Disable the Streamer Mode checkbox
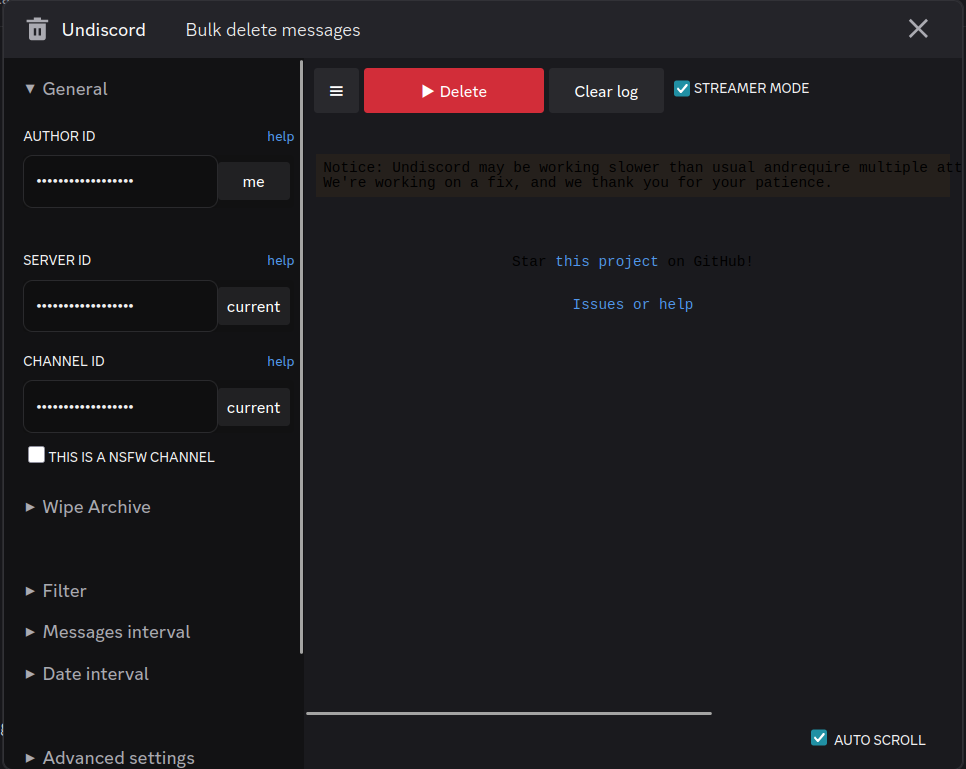 pos(681,89)
